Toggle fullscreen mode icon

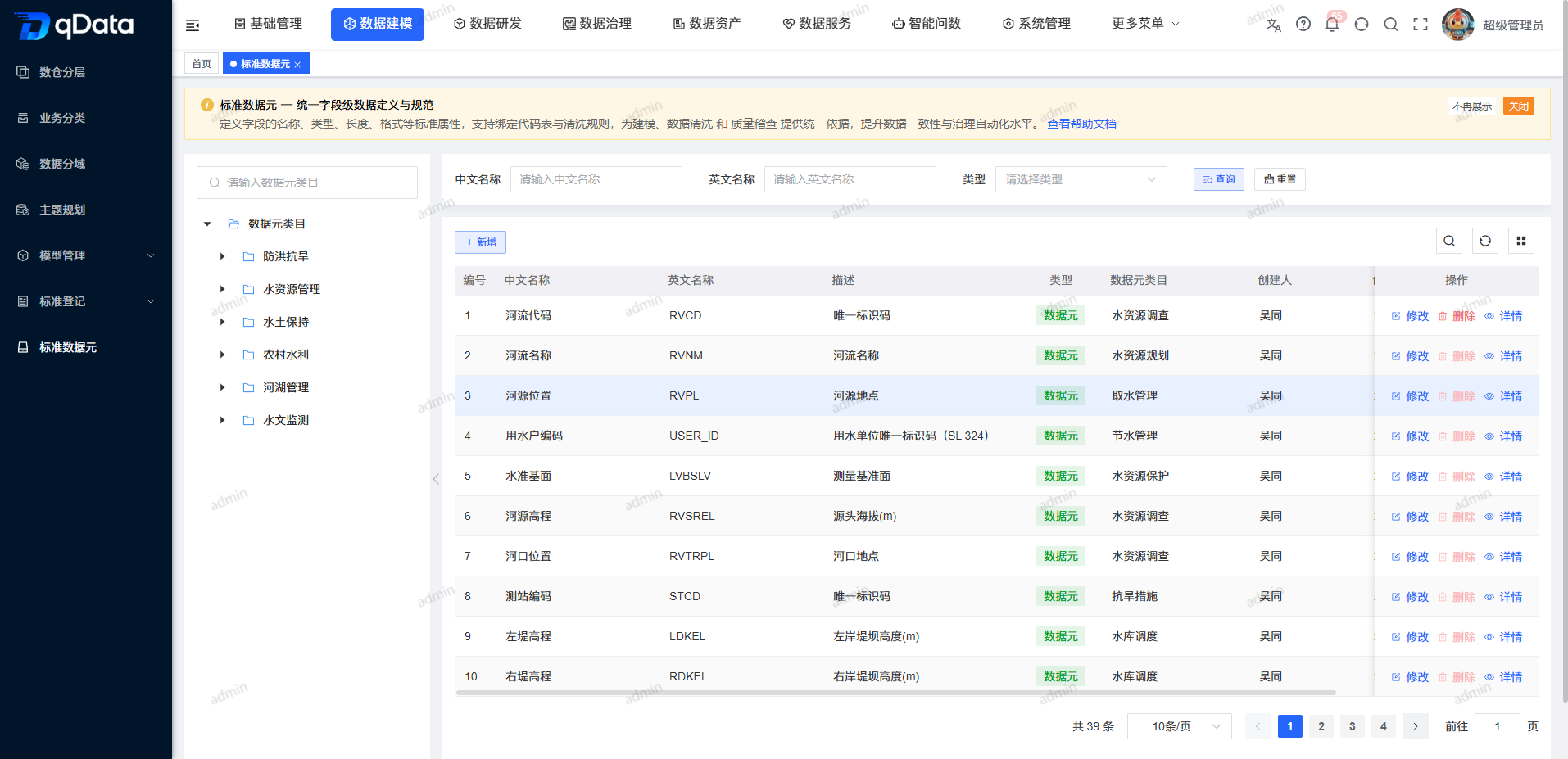(x=1421, y=25)
